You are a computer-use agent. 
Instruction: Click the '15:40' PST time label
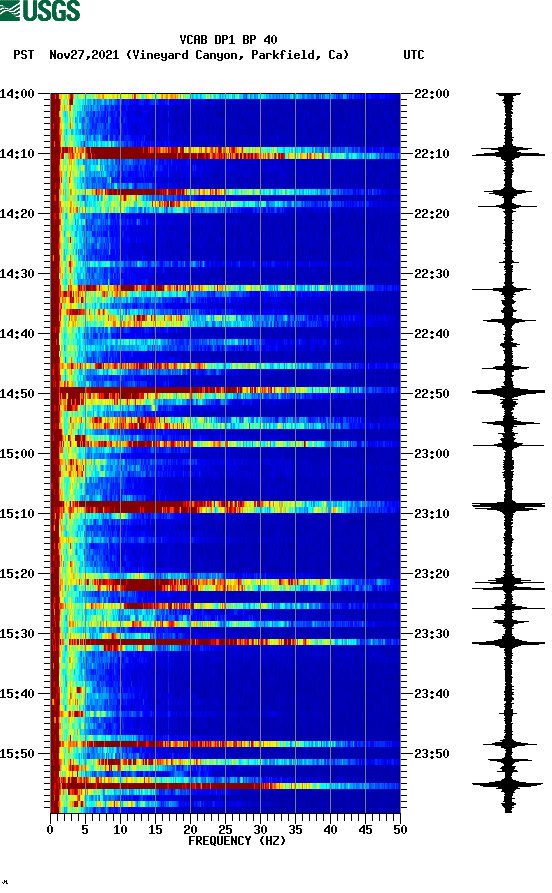click(x=17, y=694)
